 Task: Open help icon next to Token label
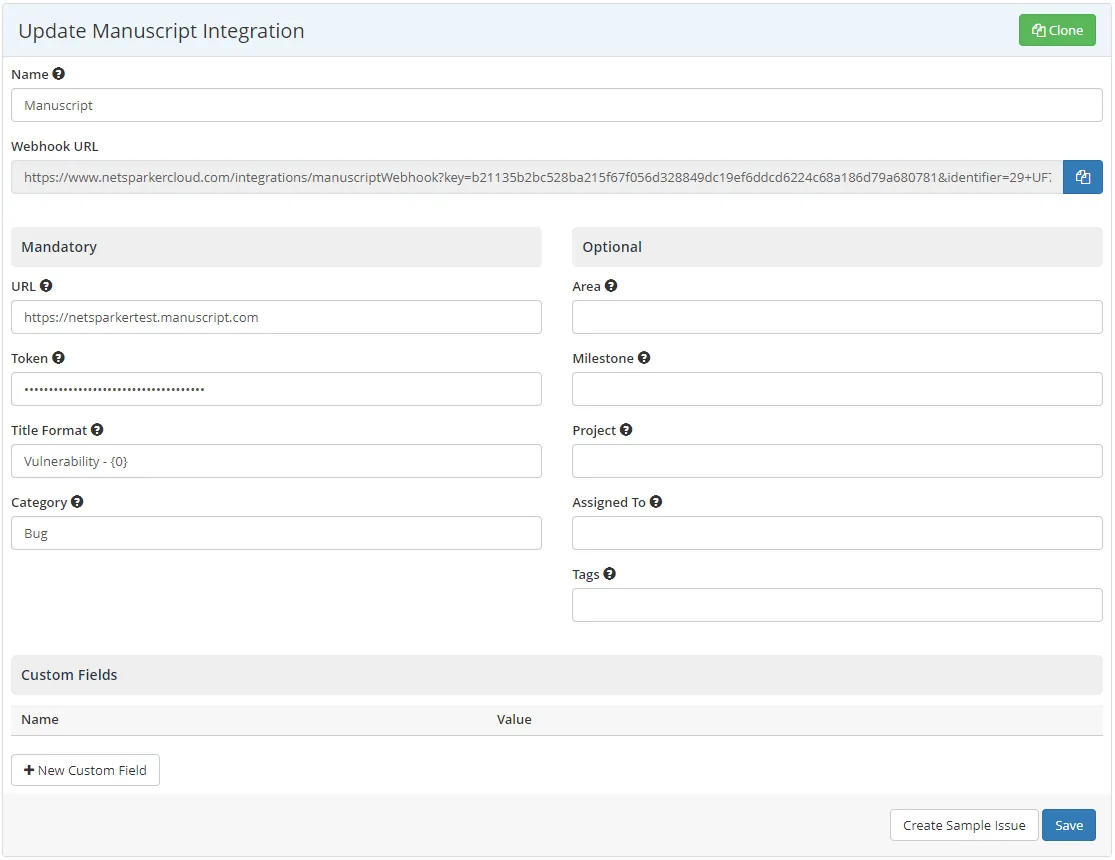pyautogui.click(x=58, y=357)
